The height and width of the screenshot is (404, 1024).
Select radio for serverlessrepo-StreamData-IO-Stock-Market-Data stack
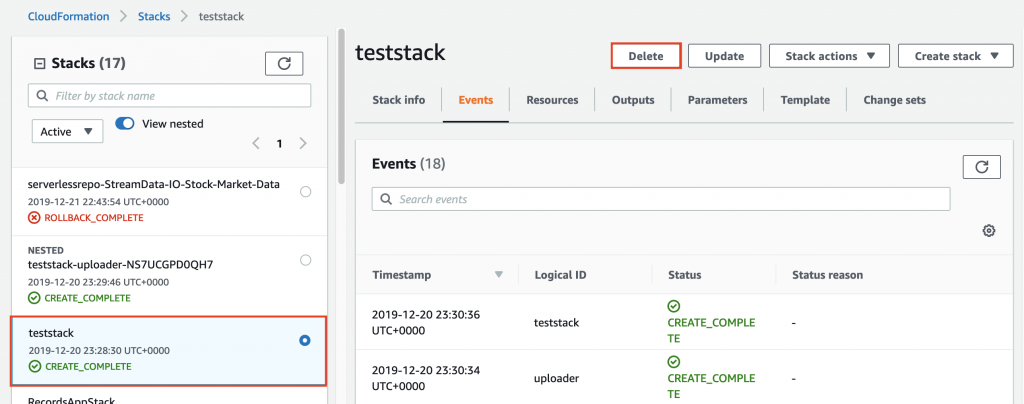click(305, 192)
